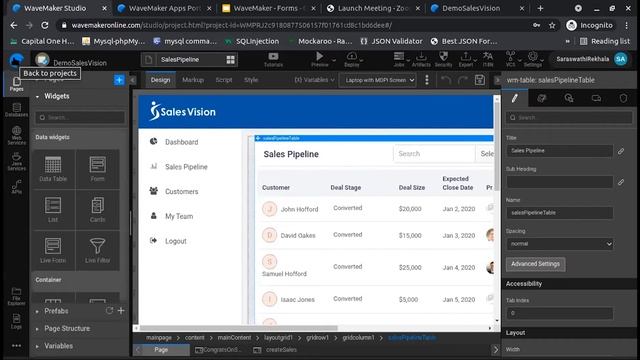This screenshot has width=640, height=360.
Task: Click Dashboard in the app menu
Action: tap(182, 142)
